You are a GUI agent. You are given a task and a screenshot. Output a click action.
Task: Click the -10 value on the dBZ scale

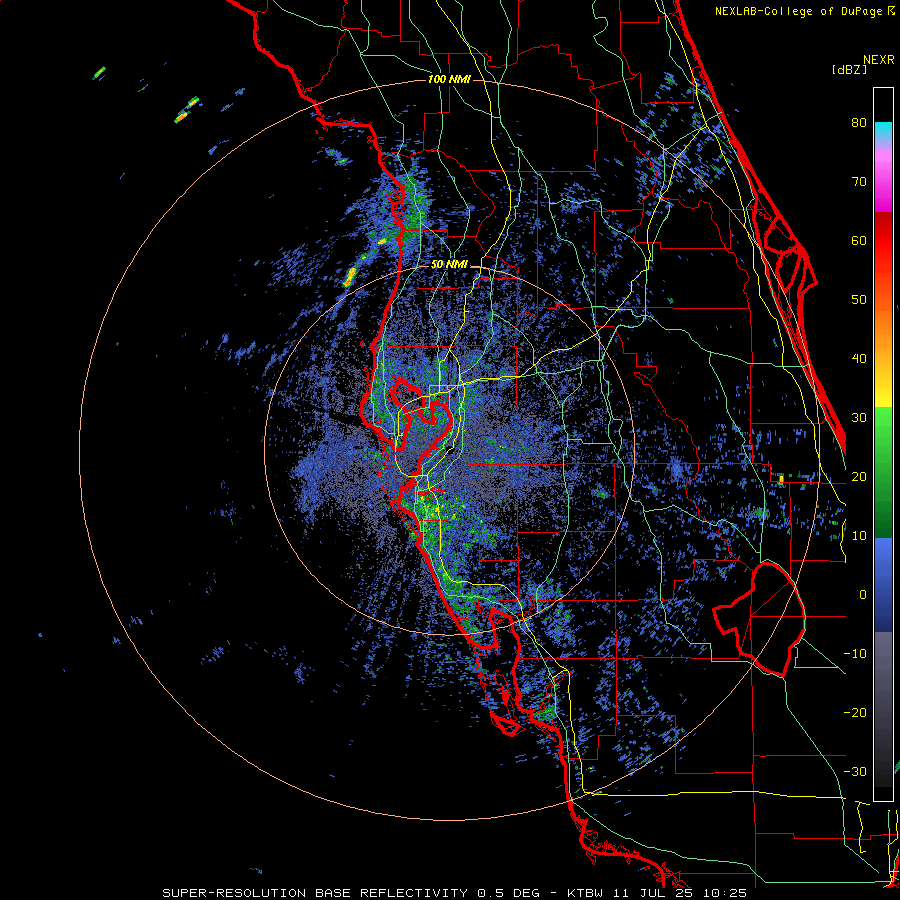click(855, 654)
